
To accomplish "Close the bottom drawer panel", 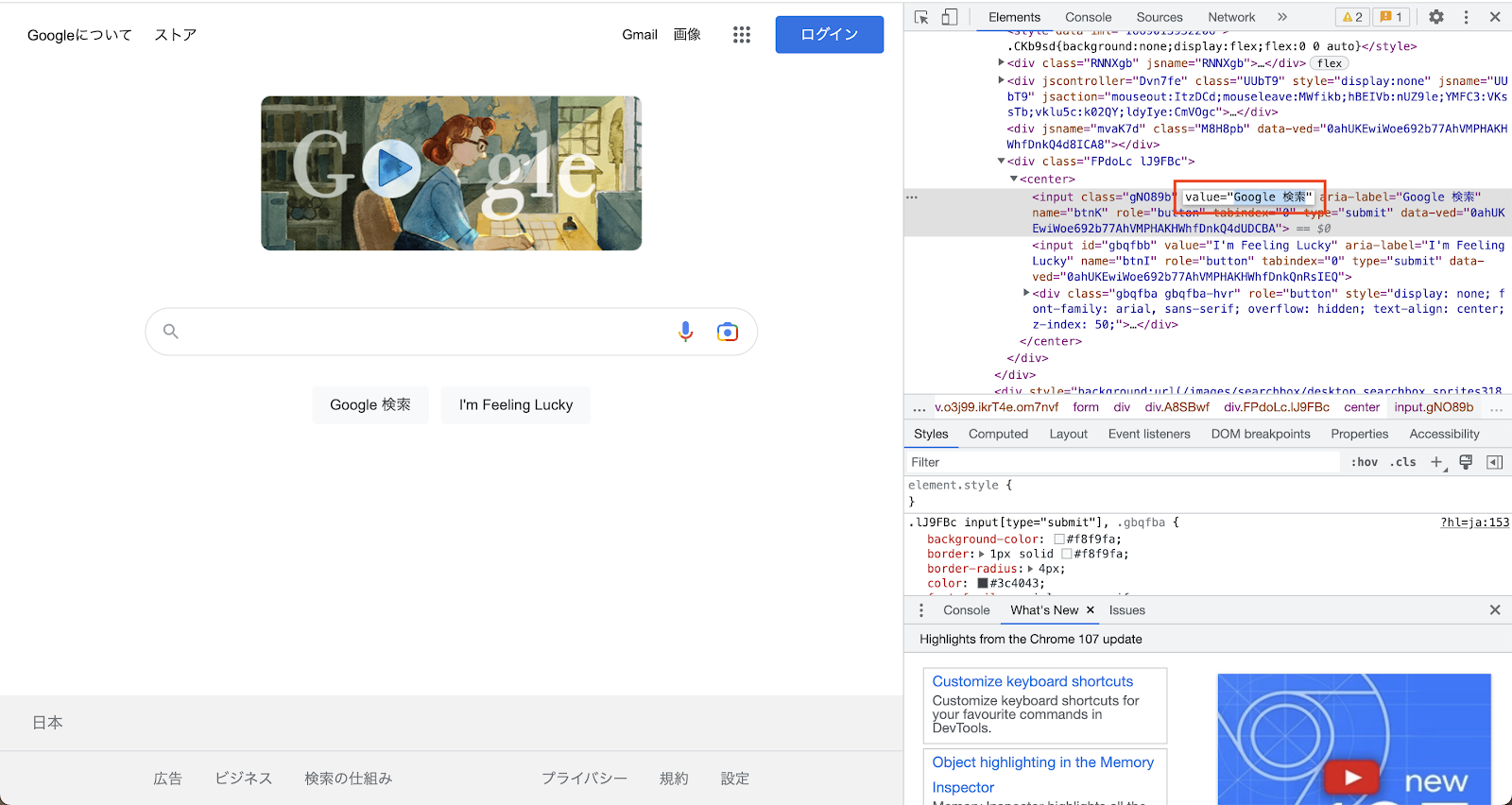I will tap(1495, 610).
